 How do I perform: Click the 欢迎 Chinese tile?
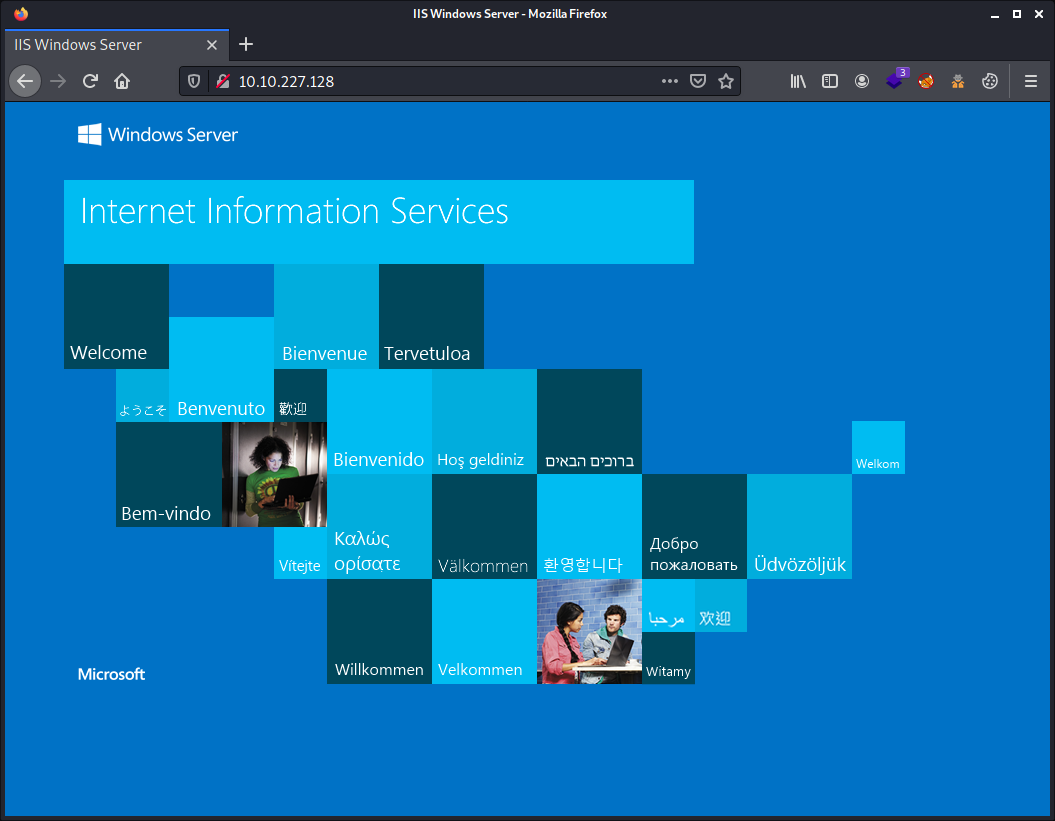point(721,606)
